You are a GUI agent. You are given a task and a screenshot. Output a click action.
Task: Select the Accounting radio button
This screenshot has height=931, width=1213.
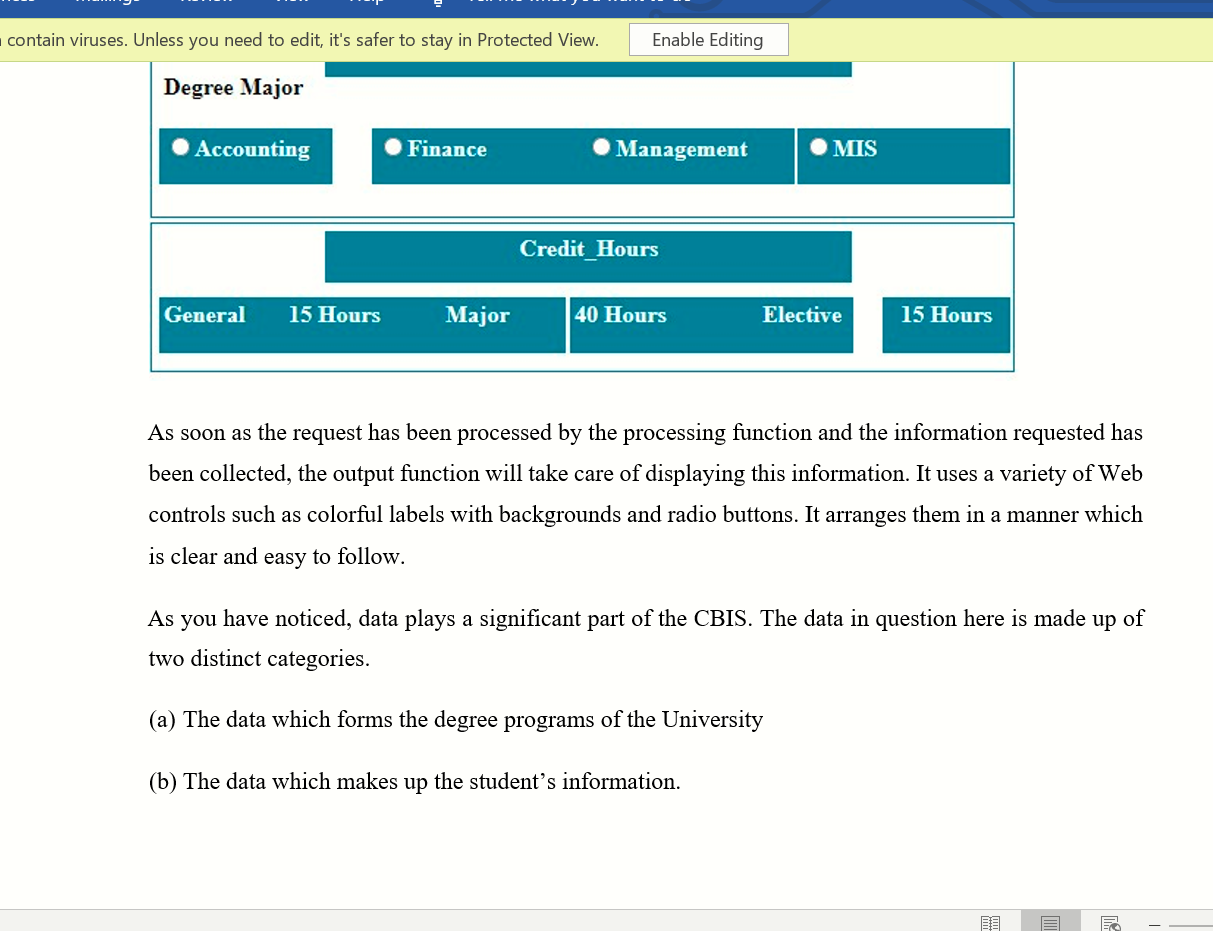(x=180, y=147)
